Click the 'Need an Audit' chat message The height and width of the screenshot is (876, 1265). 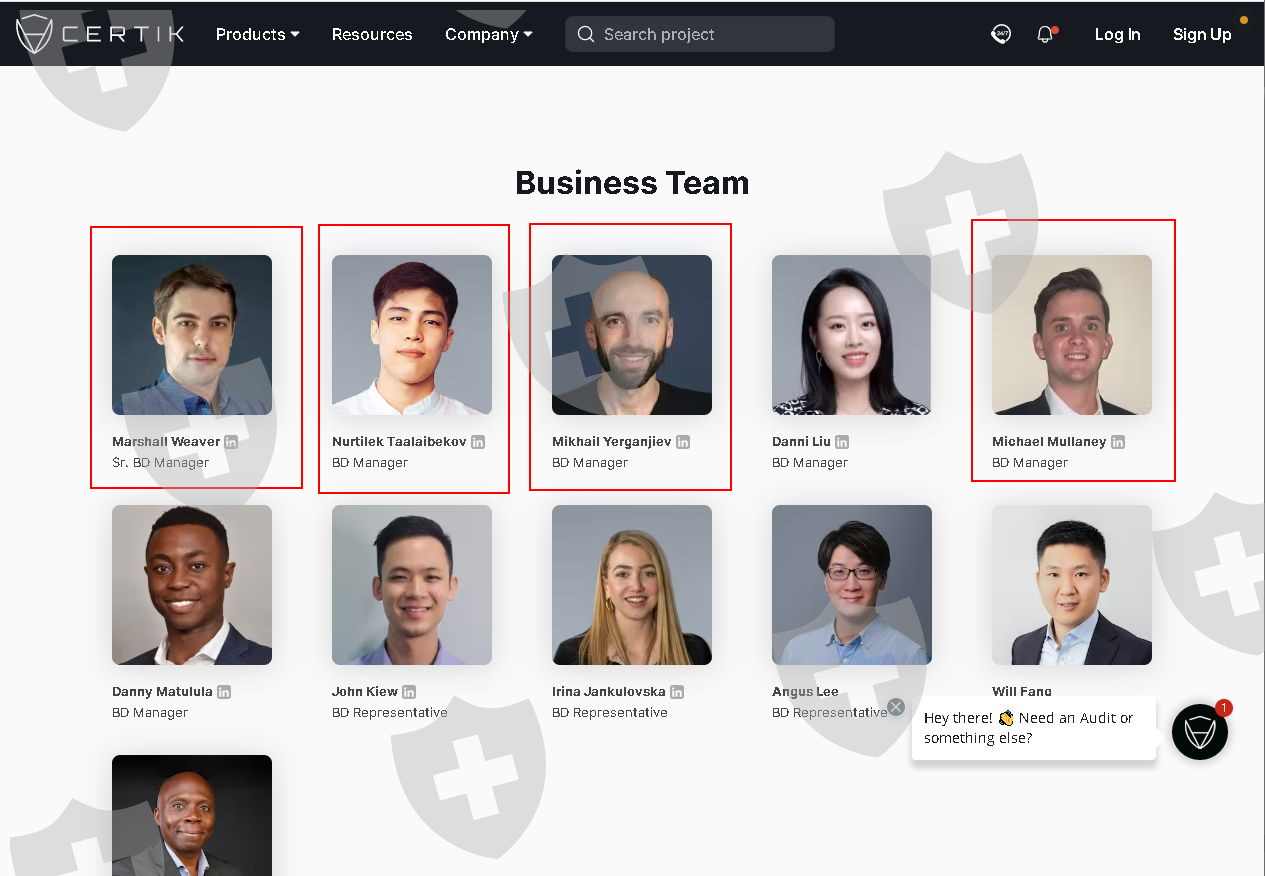(x=1034, y=728)
